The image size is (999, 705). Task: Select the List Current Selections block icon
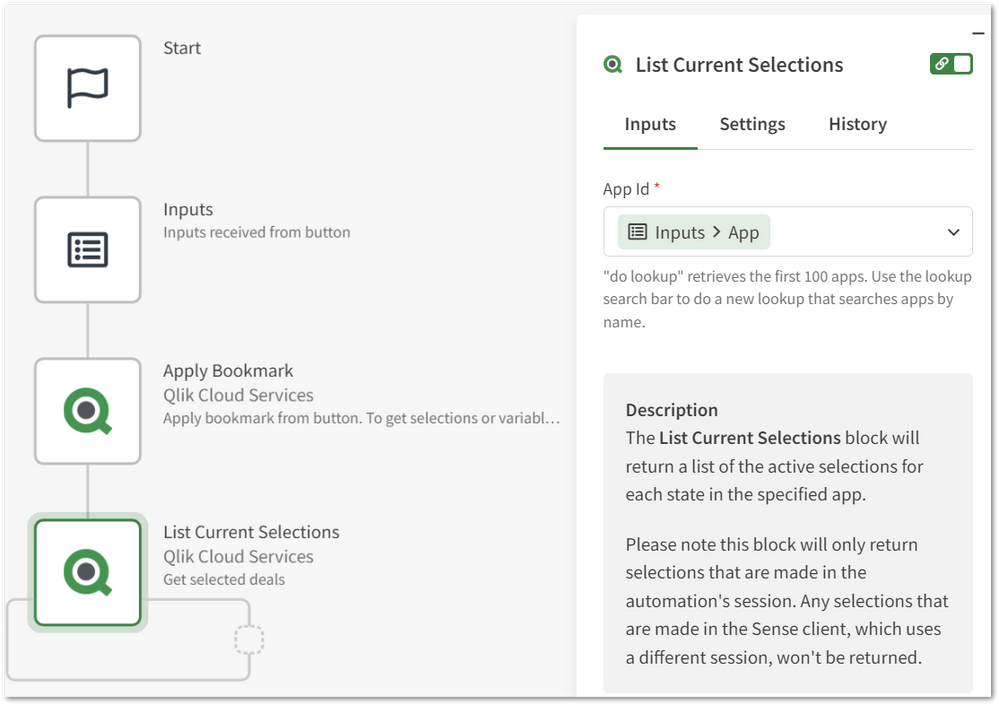point(87,572)
